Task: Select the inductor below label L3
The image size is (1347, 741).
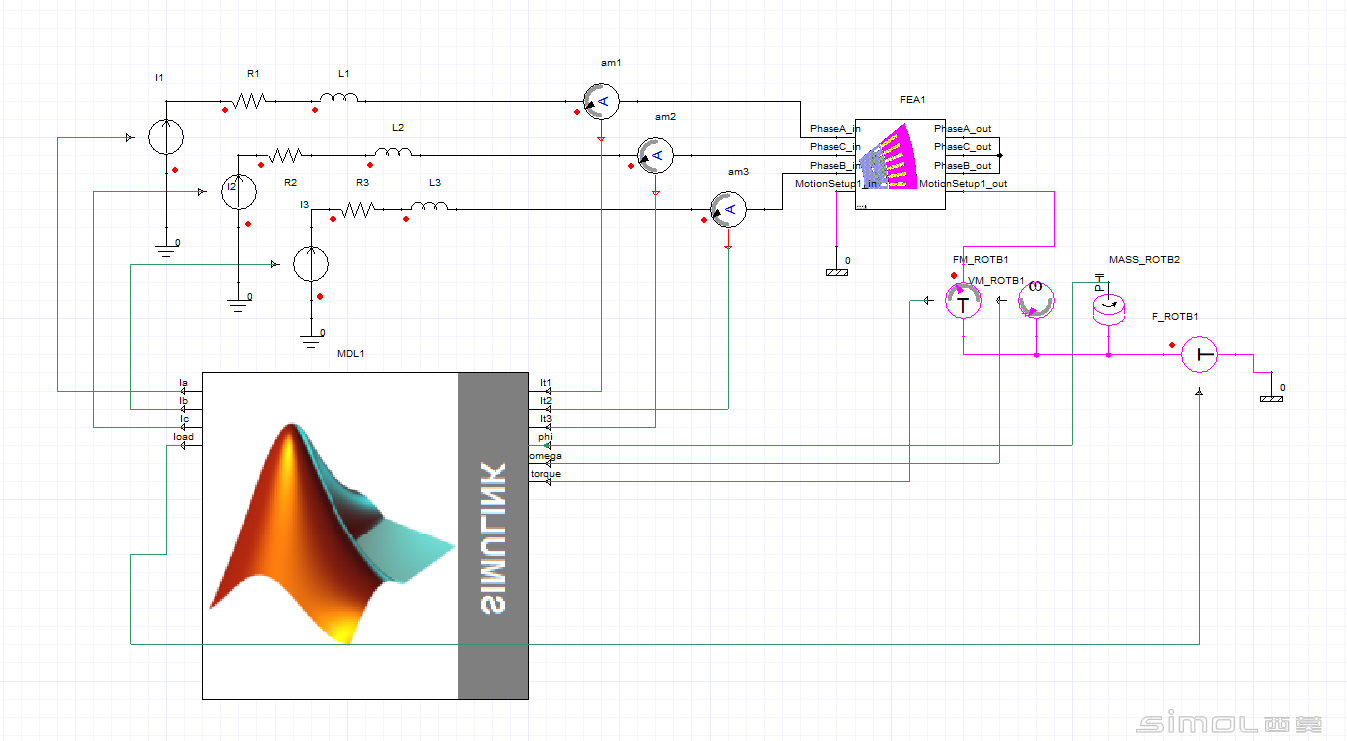Action: point(429,206)
